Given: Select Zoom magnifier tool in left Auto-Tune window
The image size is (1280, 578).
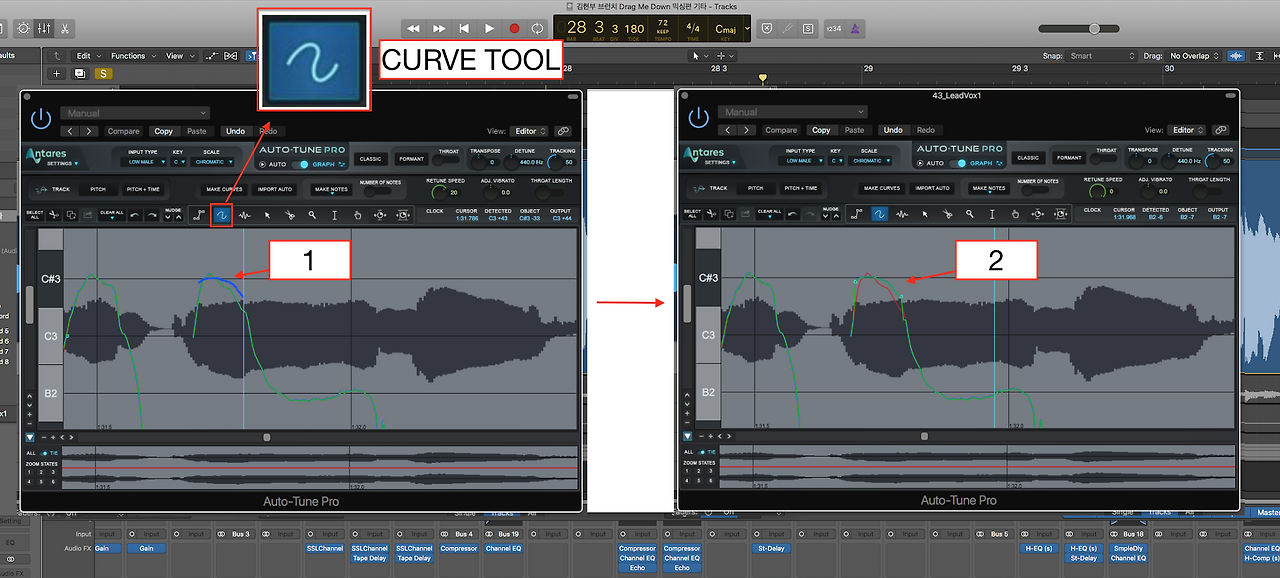Looking at the screenshot, I should (x=312, y=214).
